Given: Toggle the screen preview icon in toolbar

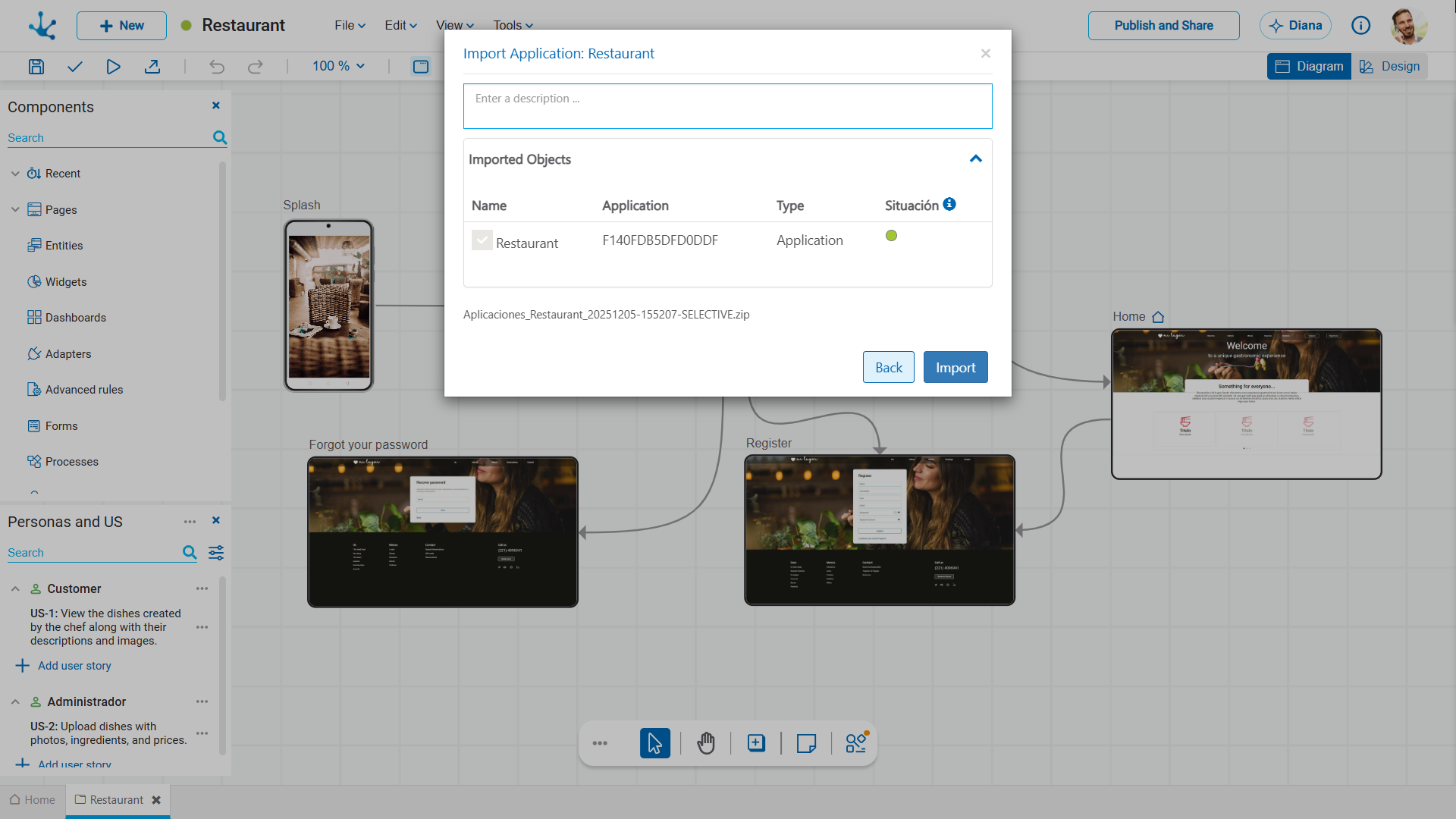Looking at the screenshot, I should tap(421, 67).
